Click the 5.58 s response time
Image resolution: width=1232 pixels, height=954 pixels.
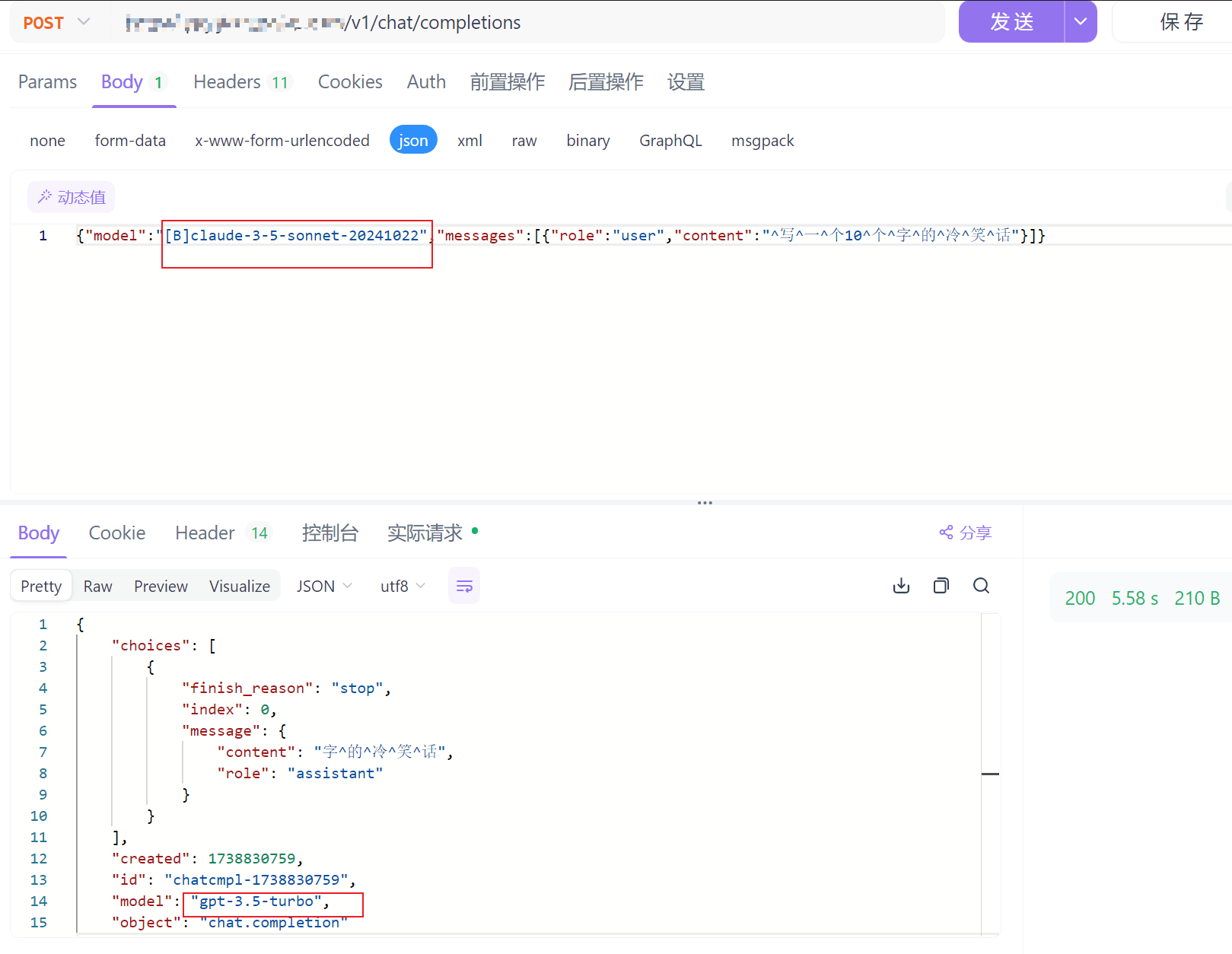pyautogui.click(x=1135, y=598)
